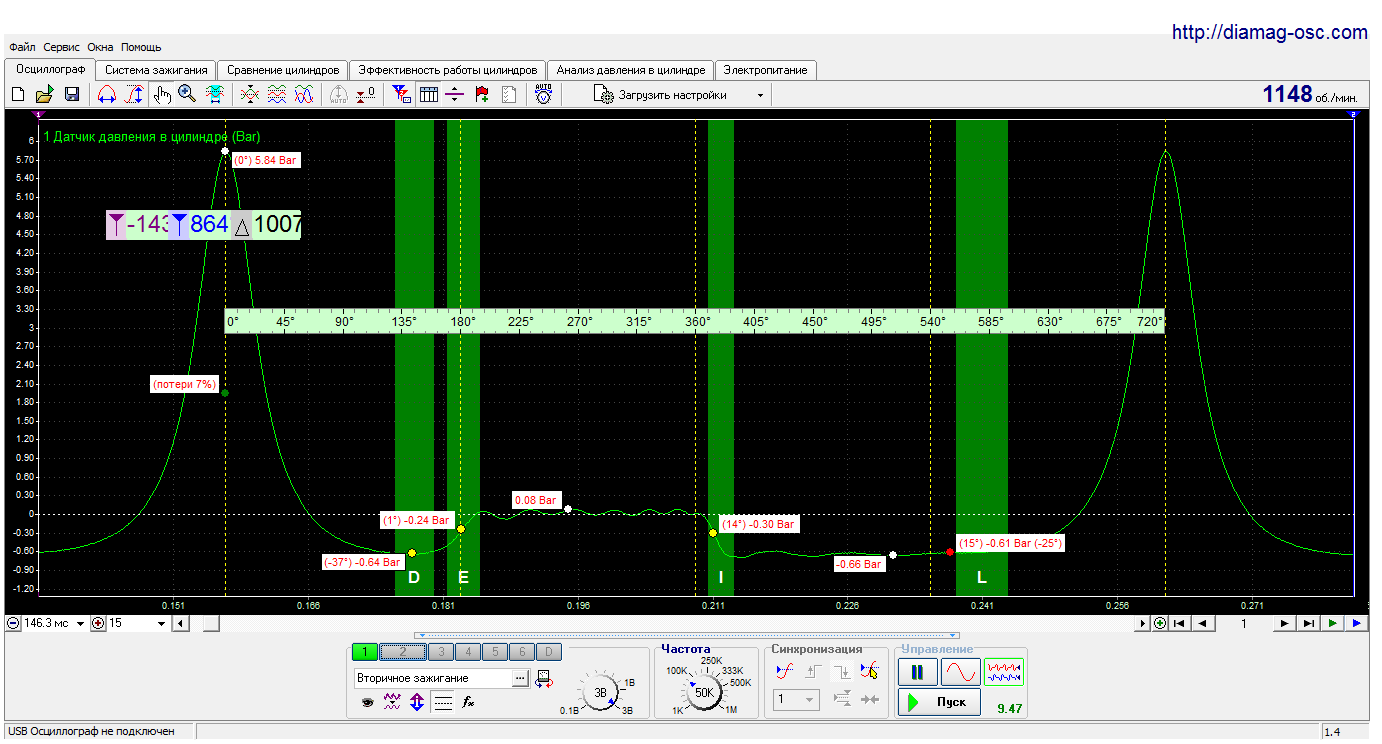Screen dimensions: 1382x744
Task: Activate the hand pan tool
Action: click(x=162, y=94)
